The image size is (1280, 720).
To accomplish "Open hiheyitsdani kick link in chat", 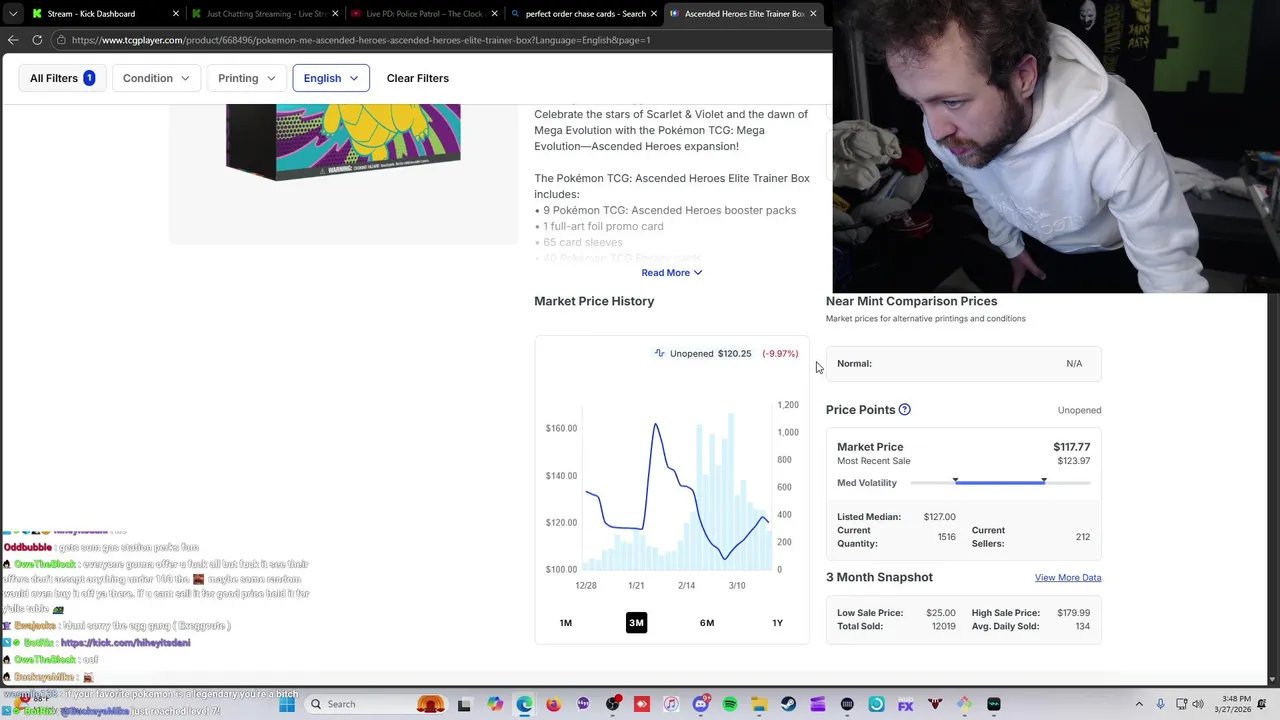I will (125, 643).
